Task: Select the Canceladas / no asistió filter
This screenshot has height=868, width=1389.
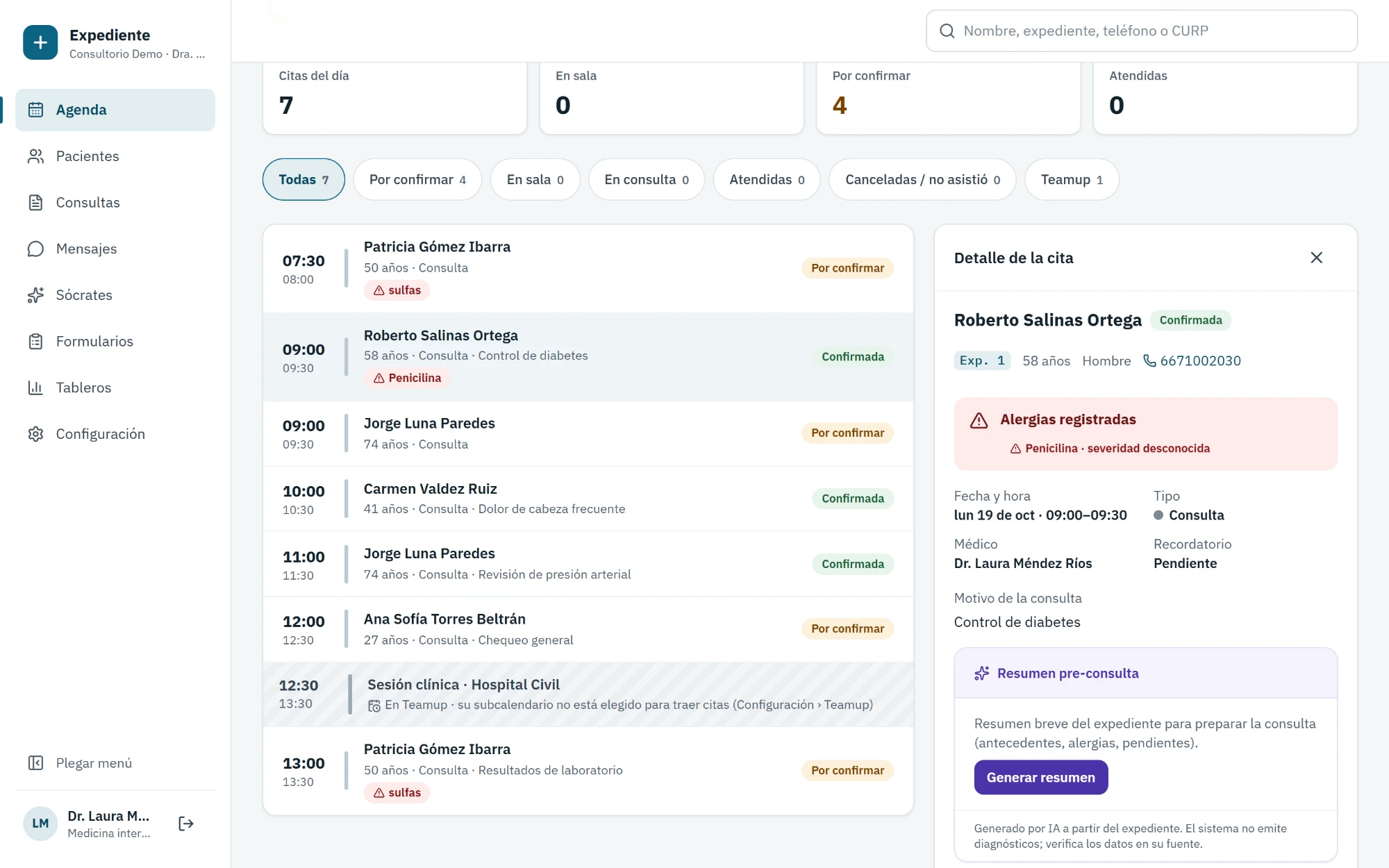Action: point(922,180)
